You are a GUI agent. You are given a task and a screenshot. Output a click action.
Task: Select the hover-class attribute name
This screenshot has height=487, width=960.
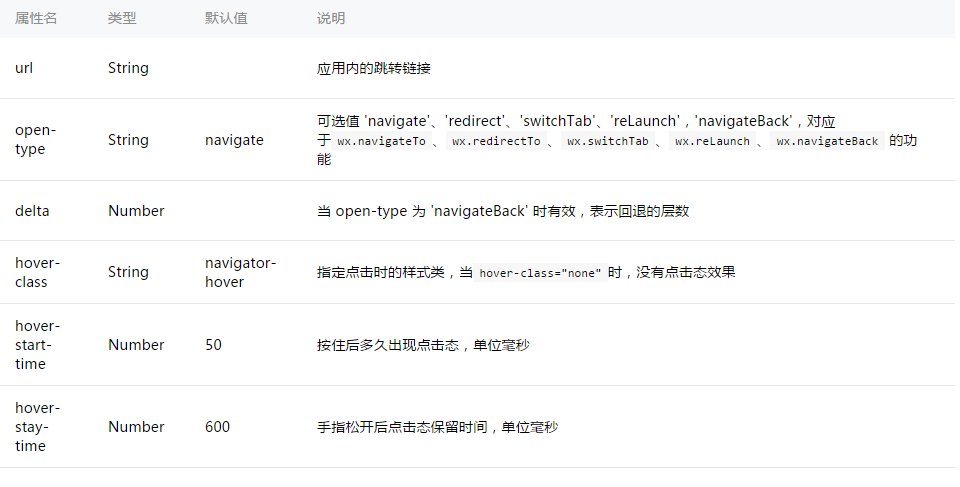[x=37, y=273]
